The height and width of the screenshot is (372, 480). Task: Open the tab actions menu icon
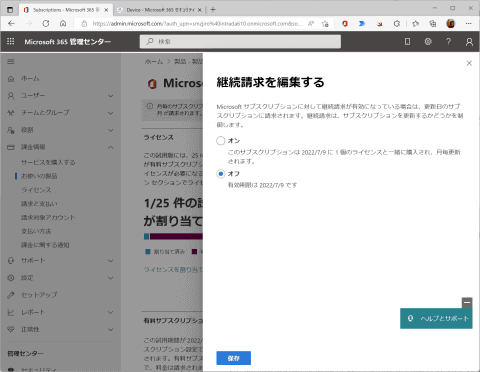click(10, 10)
